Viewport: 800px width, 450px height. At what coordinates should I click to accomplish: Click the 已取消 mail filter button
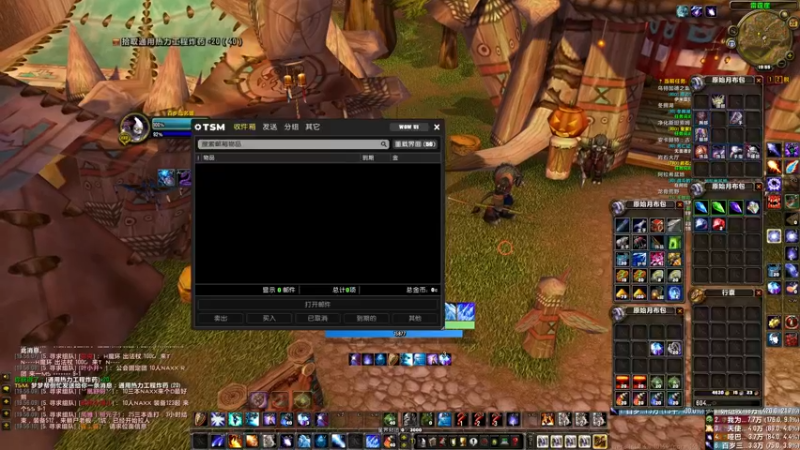(317, 318)
